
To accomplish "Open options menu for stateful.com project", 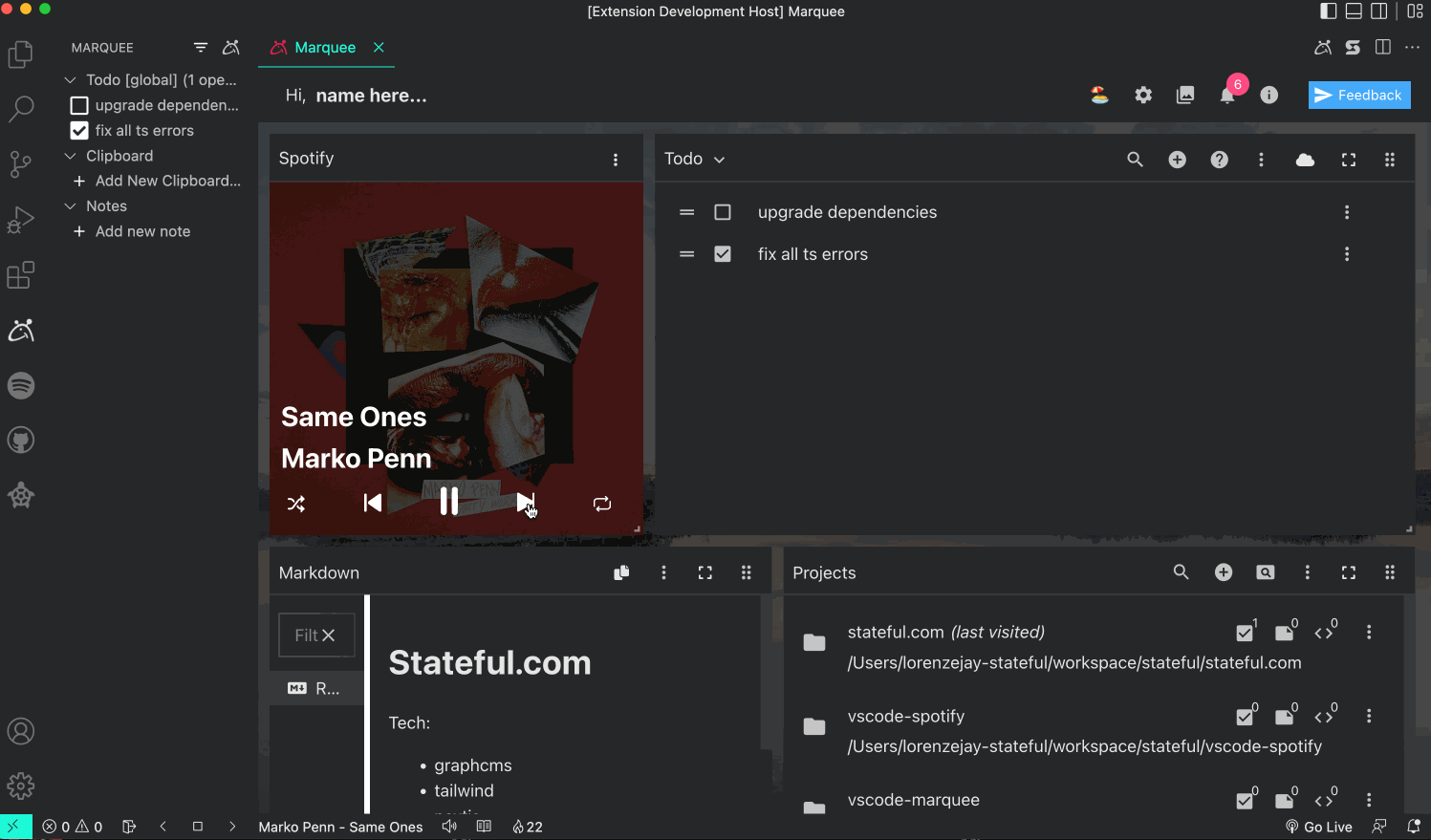I will 1369,633.
